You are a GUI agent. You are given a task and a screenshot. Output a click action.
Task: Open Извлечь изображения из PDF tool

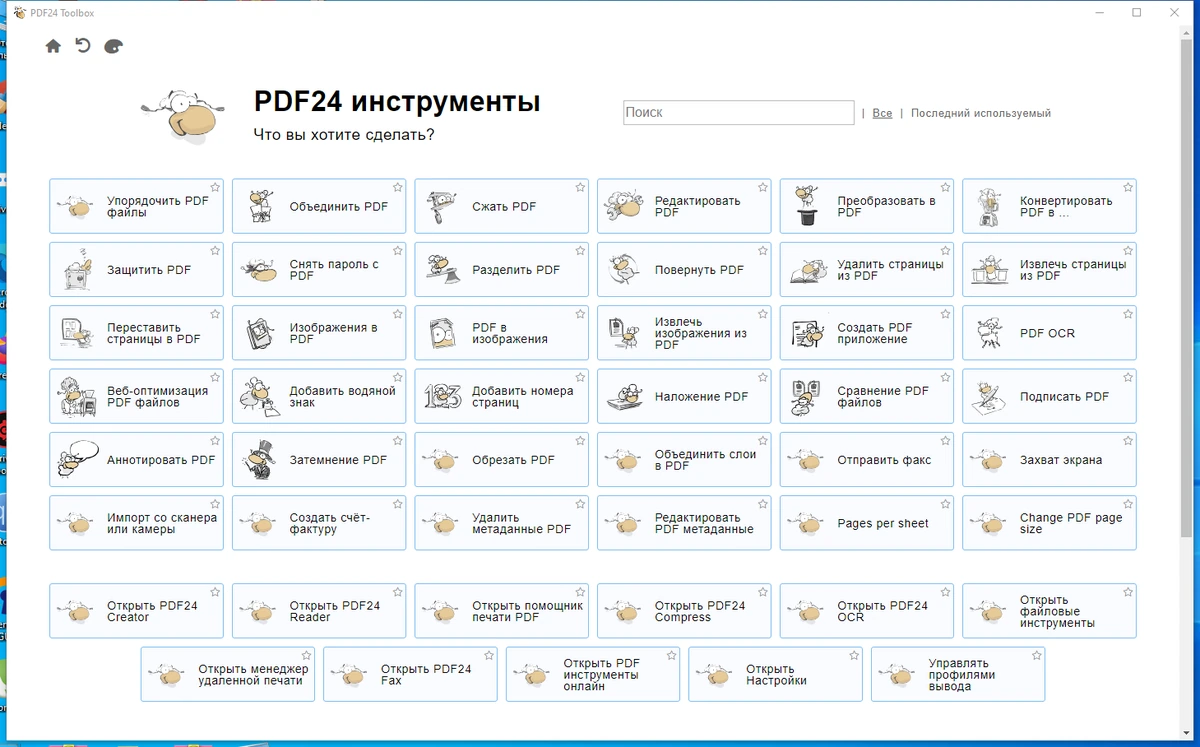coord(684,333)
